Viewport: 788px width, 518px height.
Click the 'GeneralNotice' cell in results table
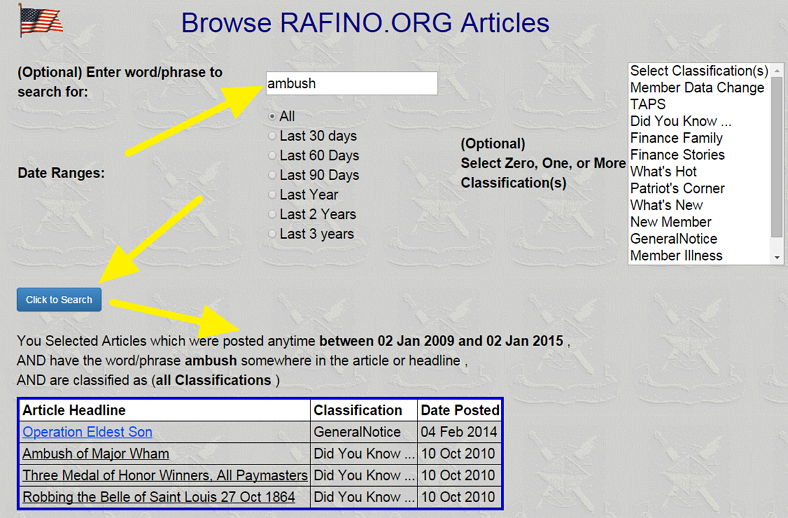(364, 432)
